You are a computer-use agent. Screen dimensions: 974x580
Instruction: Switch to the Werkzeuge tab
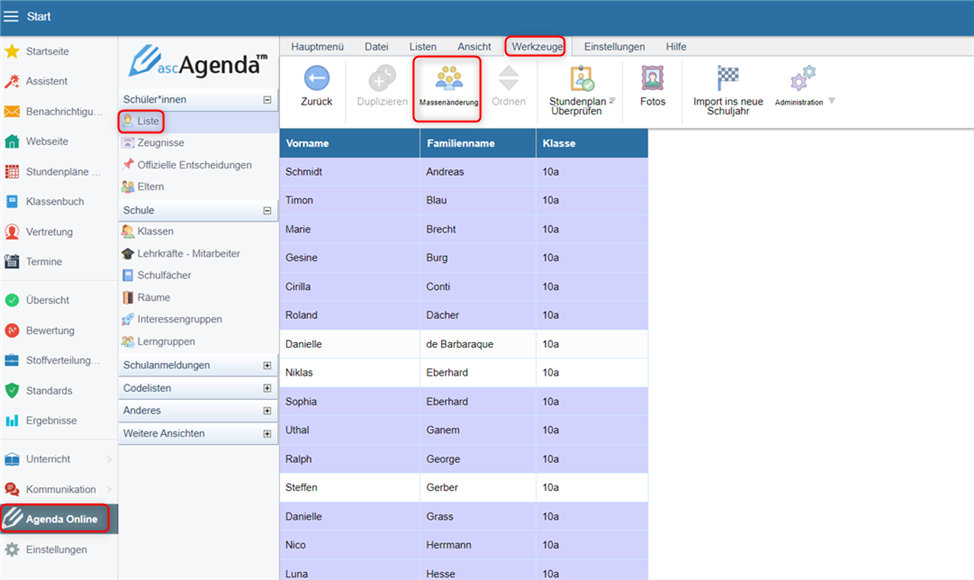537,47
